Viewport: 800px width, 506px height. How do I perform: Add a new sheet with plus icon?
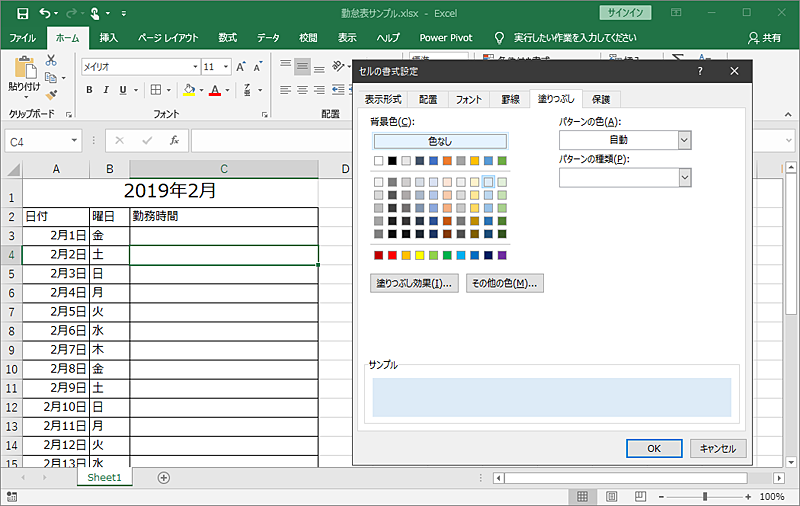pyautogui.click(x=164, y=478)
